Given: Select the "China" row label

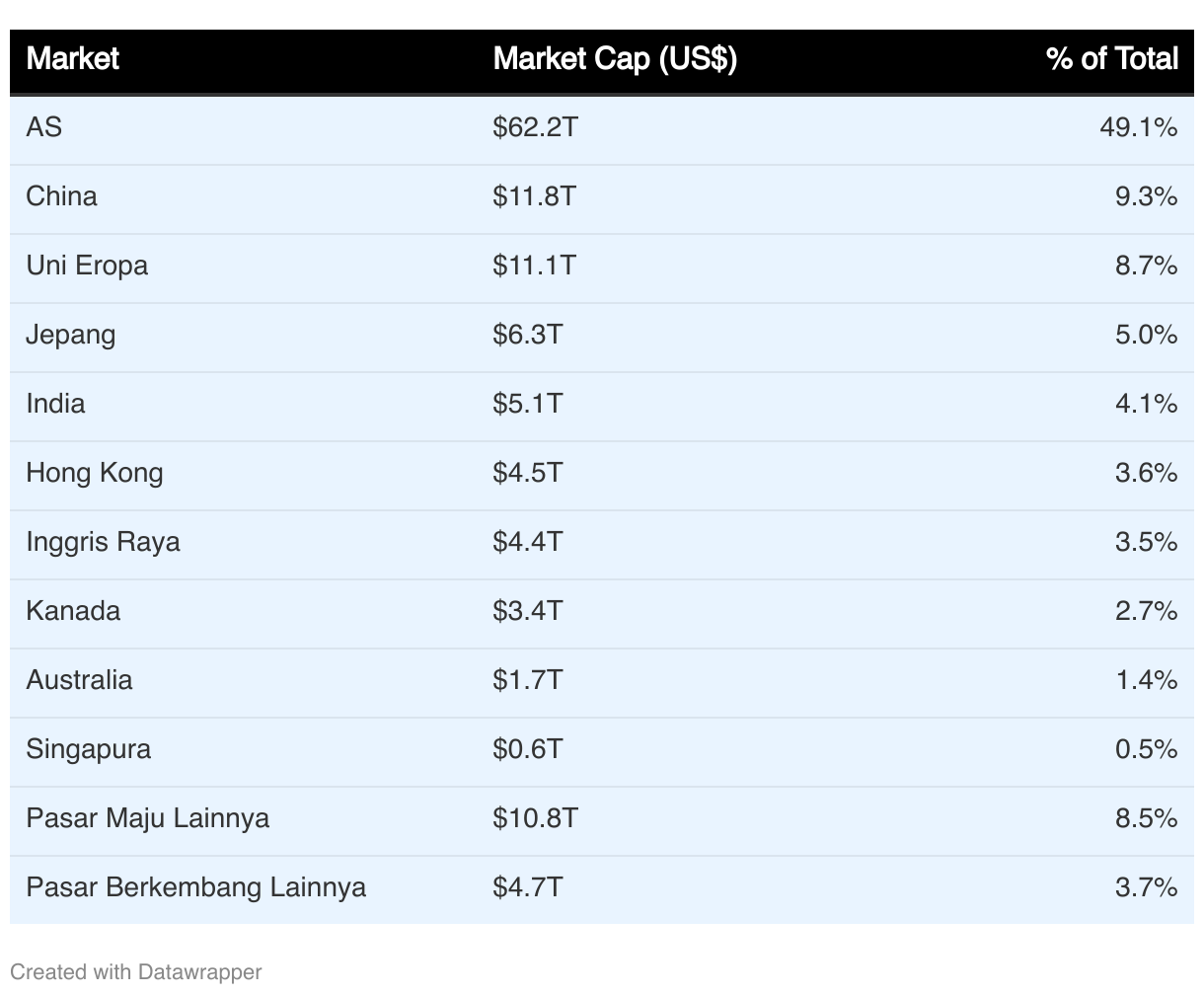Looking at the screenshot, I should (x=61, y=196).
